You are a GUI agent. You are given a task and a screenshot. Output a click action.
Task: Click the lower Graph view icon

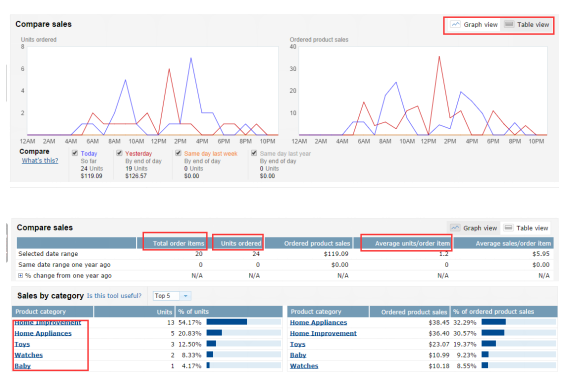click(455, 228)
